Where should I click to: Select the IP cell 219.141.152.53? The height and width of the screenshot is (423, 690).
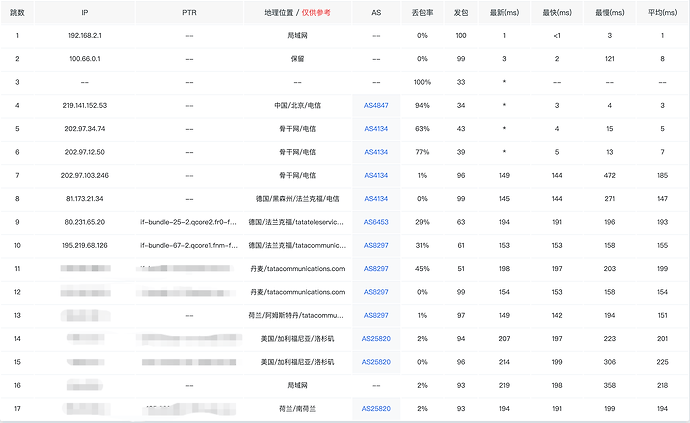(84, 105)
